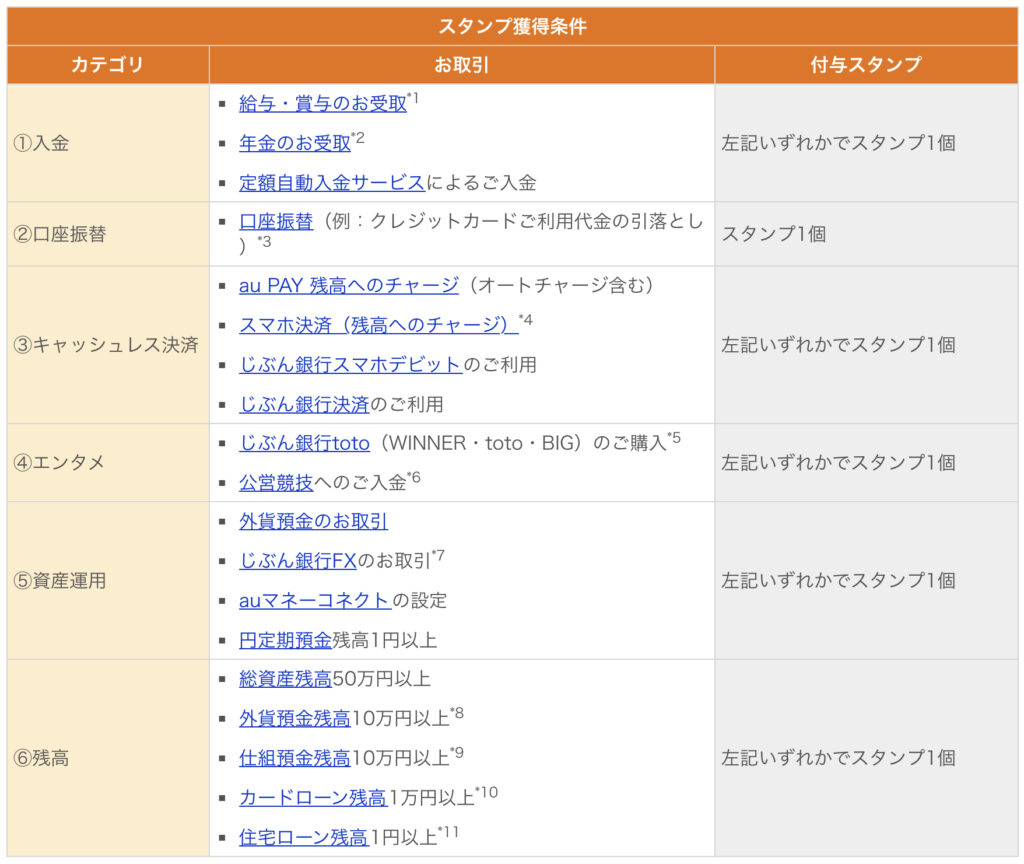Open the 外貨預金のお取引 link
Image resolution: width=1024 pixels, height=864 pixels.
pos(313,522)
